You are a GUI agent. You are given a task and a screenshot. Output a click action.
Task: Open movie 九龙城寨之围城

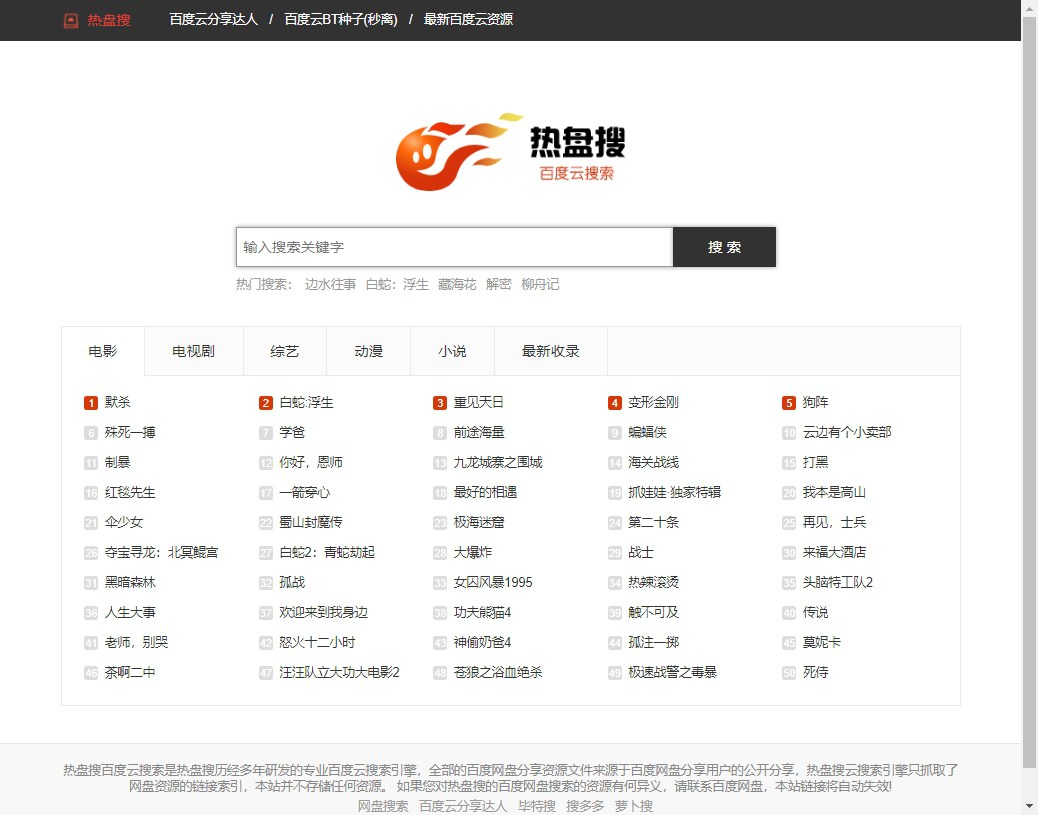point(498,462)
